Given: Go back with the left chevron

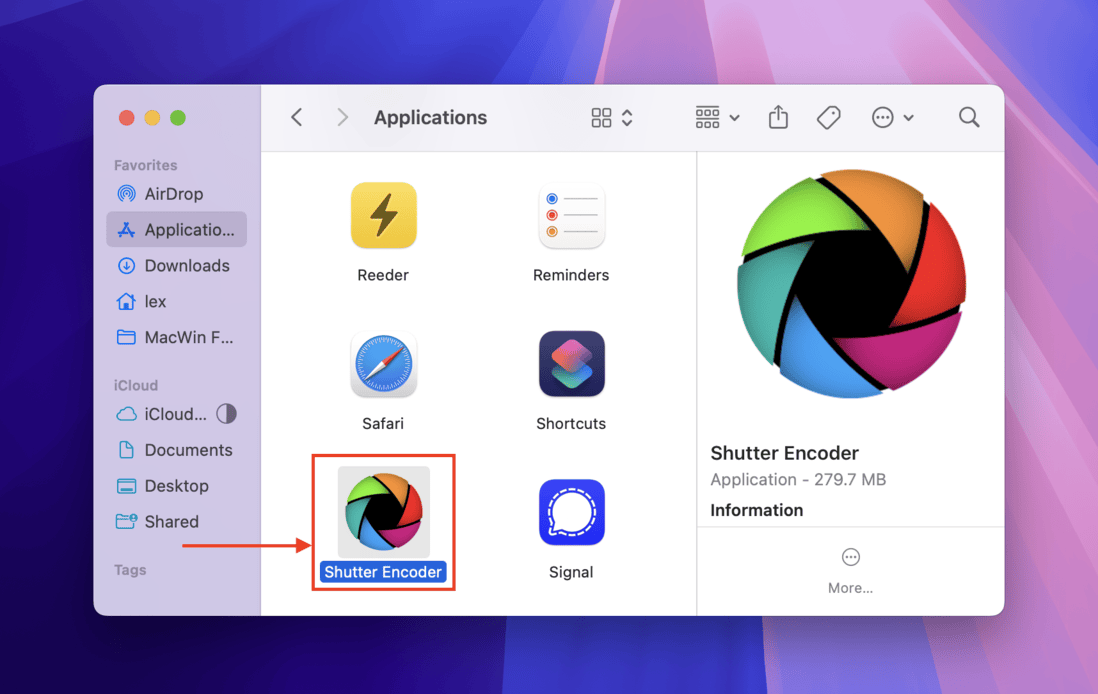Looking at the screenshot, I should point(297,117).
